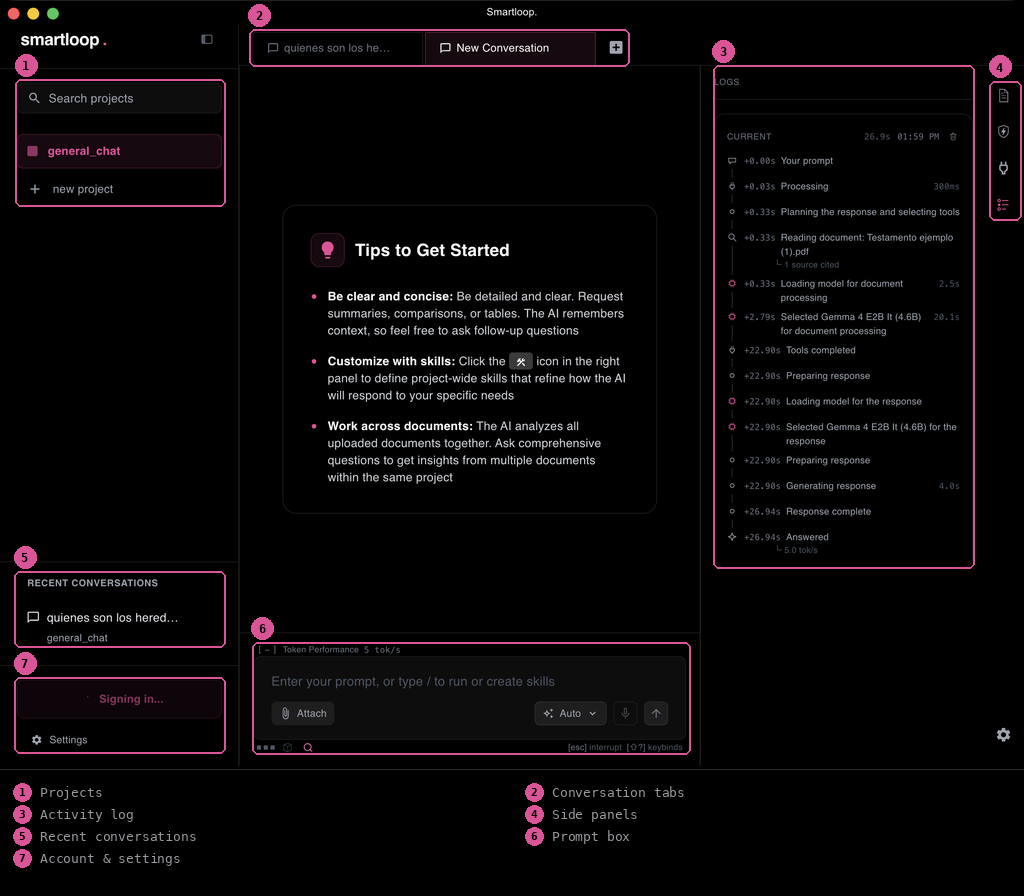Screen dimensions: 1024x896
Task: Click the CURRENT log section header
Action: coord(748,136)
